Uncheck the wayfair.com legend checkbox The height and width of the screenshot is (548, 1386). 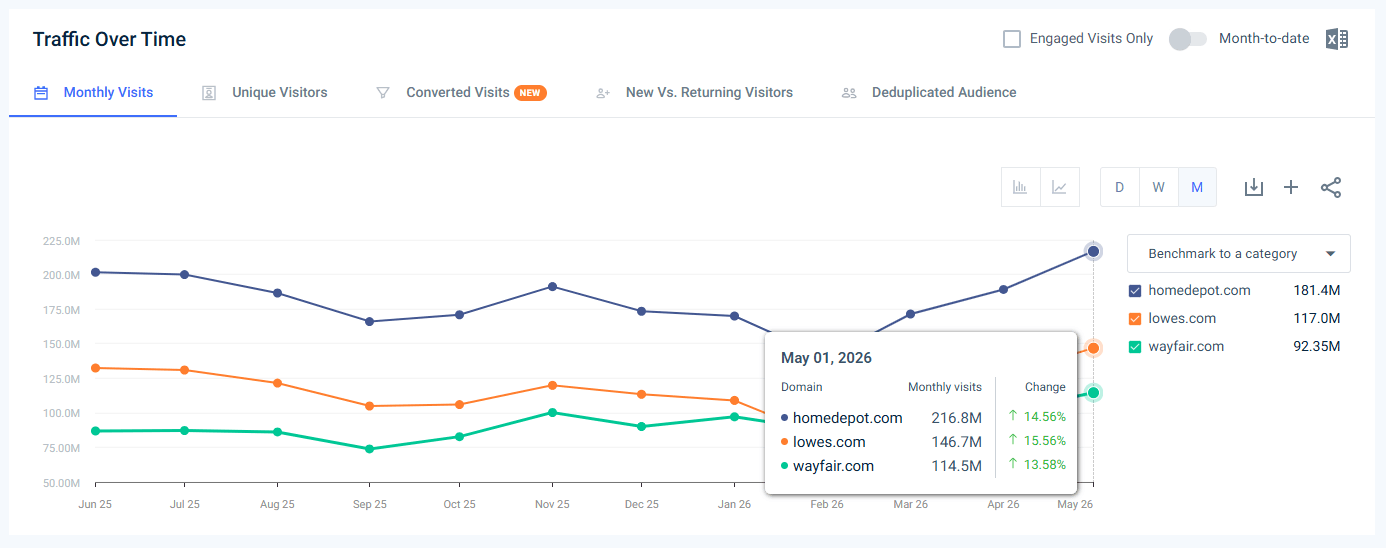[x=1135, y=347]
